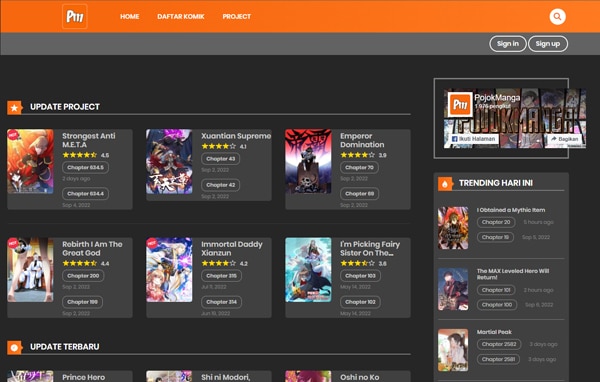Open Immortal Daddy Xianzun cover thumbnail
The width and height of the screenshot is (600, 382).
(169, 269)
